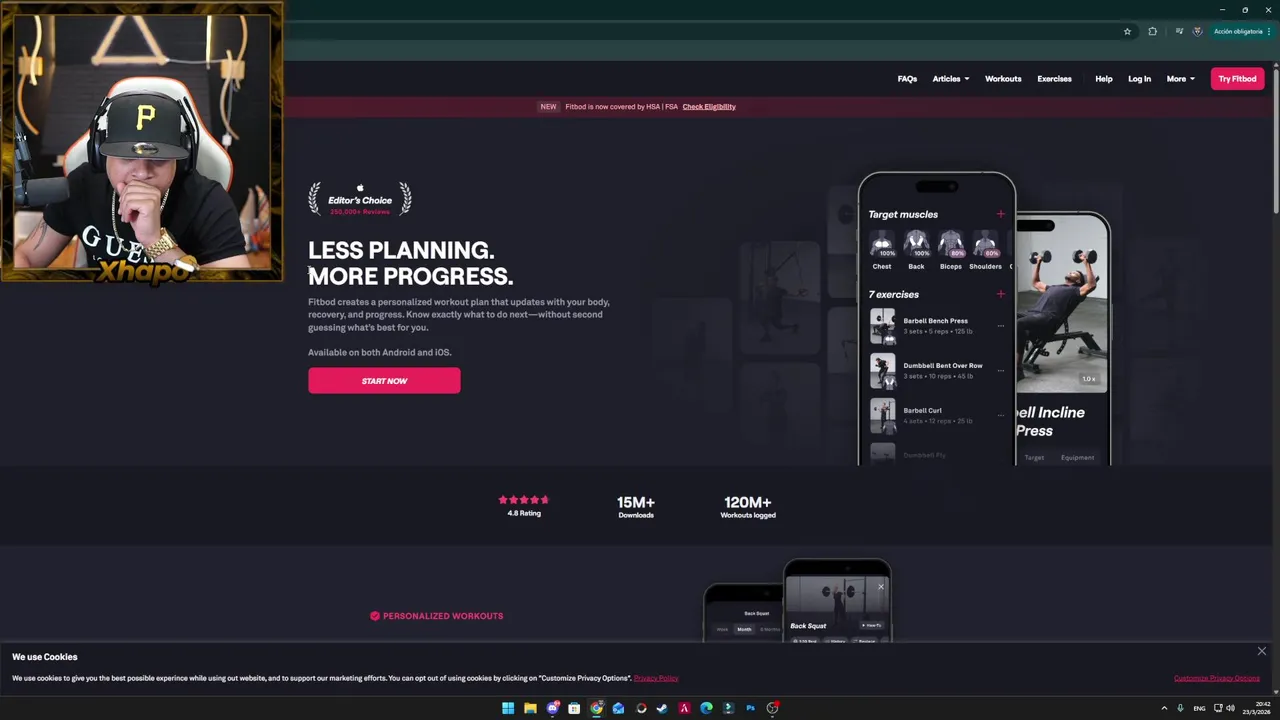Switch to the Equipment tab on phone

click(x=1077, y=458)
